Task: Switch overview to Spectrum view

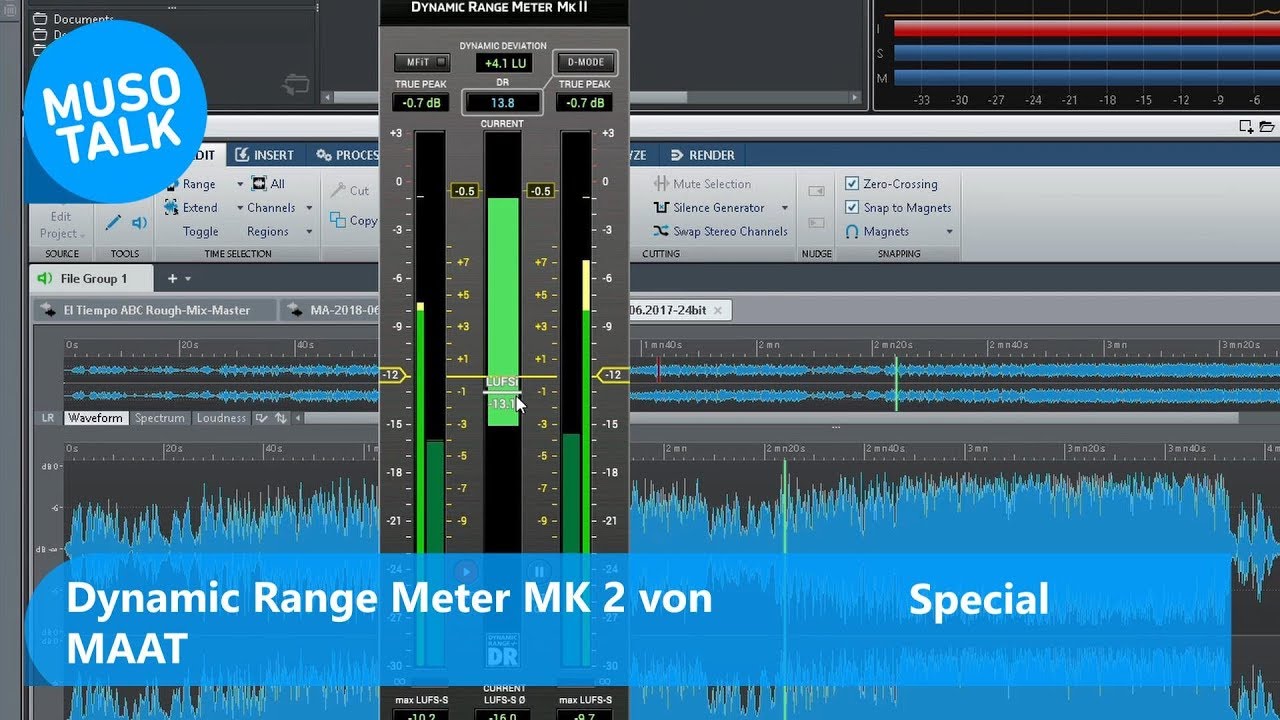Action: tap(160, 418)
